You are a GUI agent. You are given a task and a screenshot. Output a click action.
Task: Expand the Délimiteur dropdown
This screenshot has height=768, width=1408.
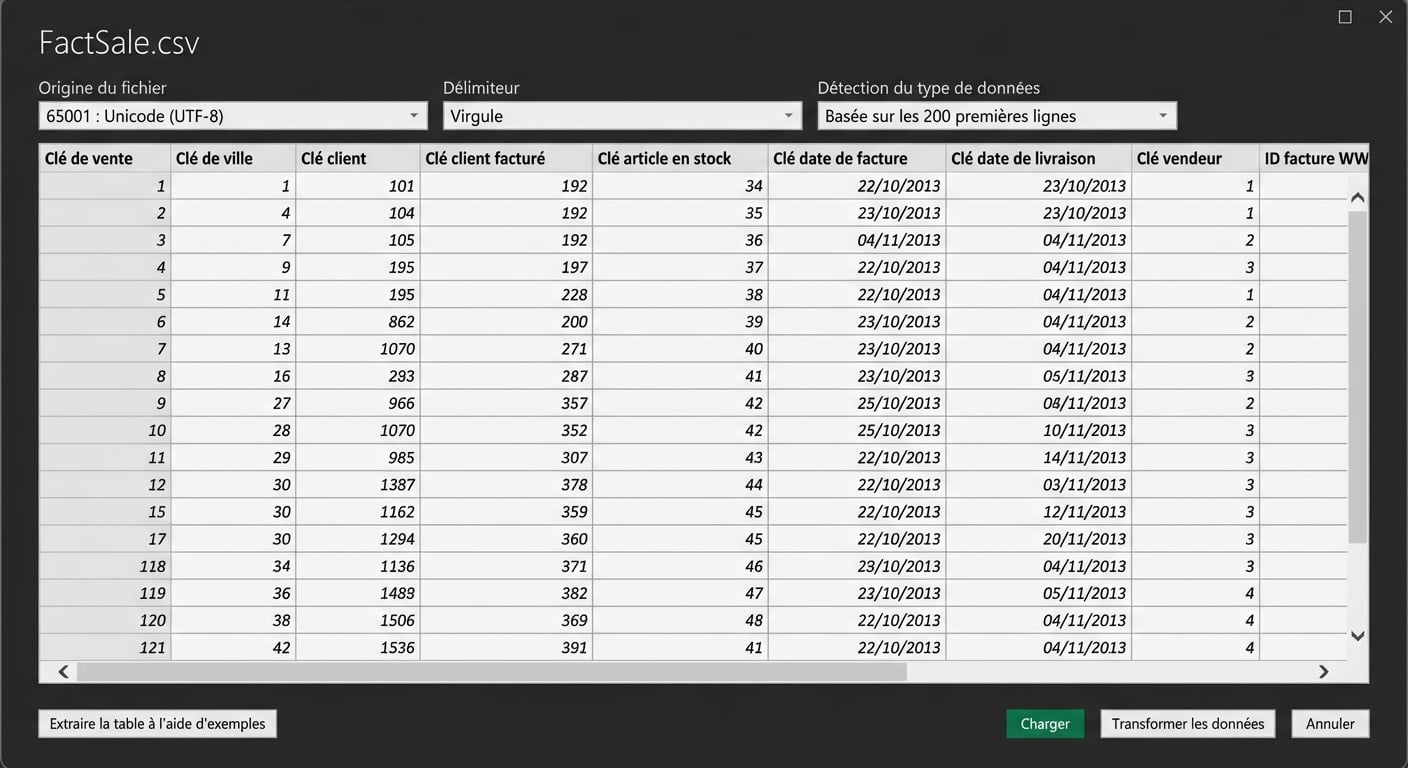coord(621,116)
